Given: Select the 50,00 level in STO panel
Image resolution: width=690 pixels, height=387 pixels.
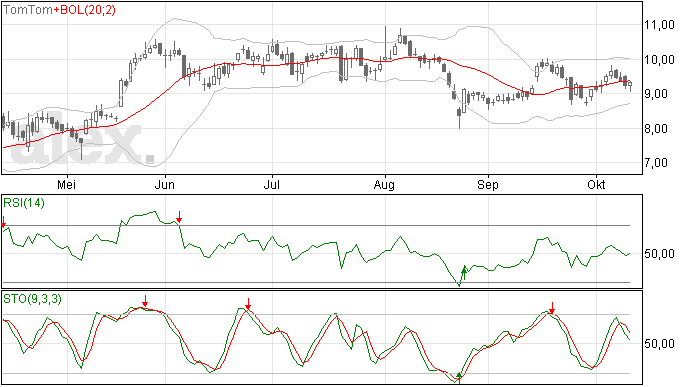Looking at the screenshot, I should point(659,343).
